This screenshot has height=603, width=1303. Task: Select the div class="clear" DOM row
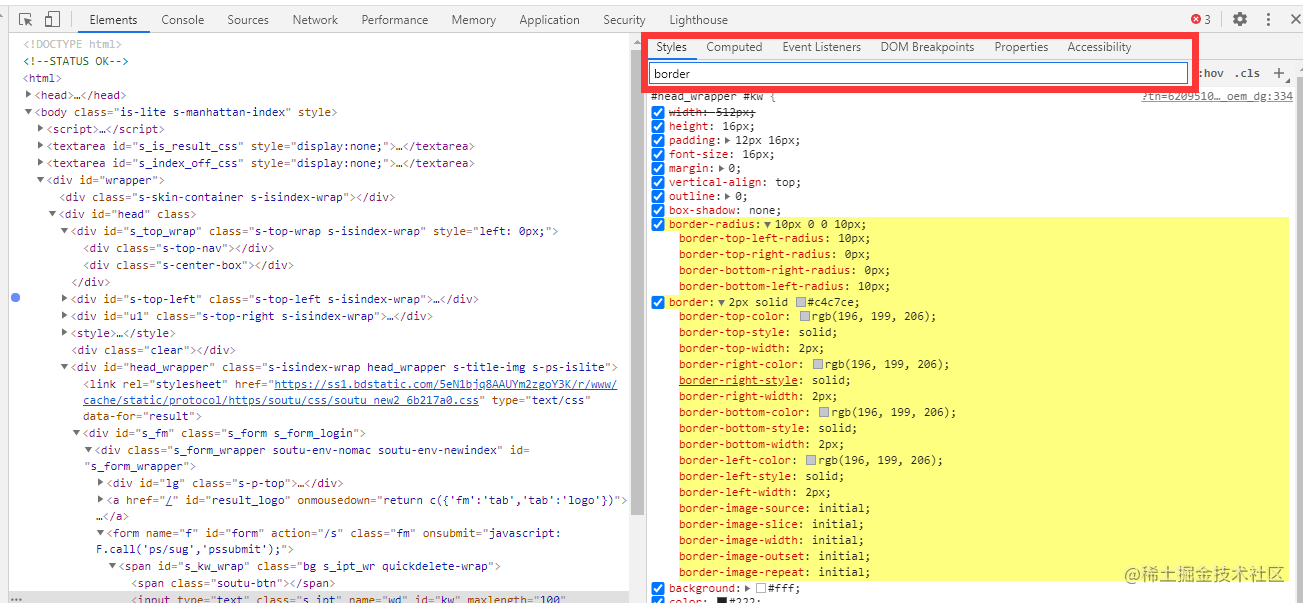(x=153, y=350)
